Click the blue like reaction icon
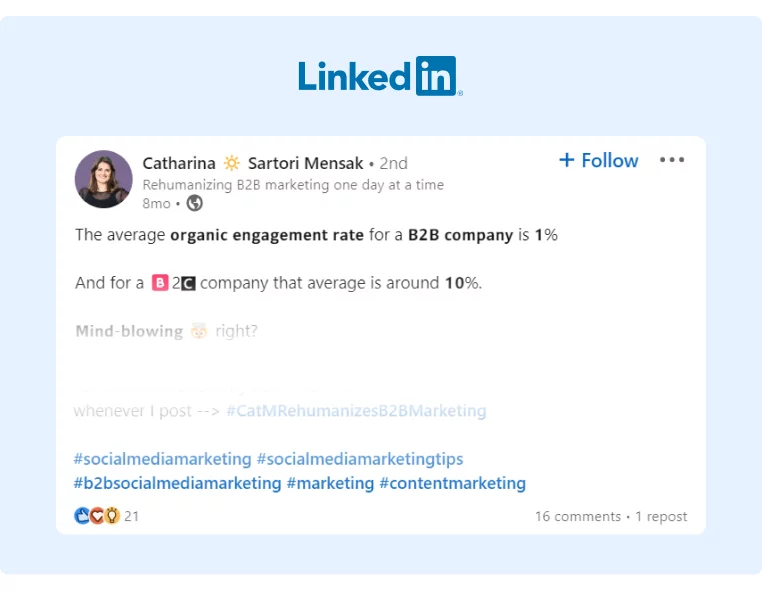 82,516
